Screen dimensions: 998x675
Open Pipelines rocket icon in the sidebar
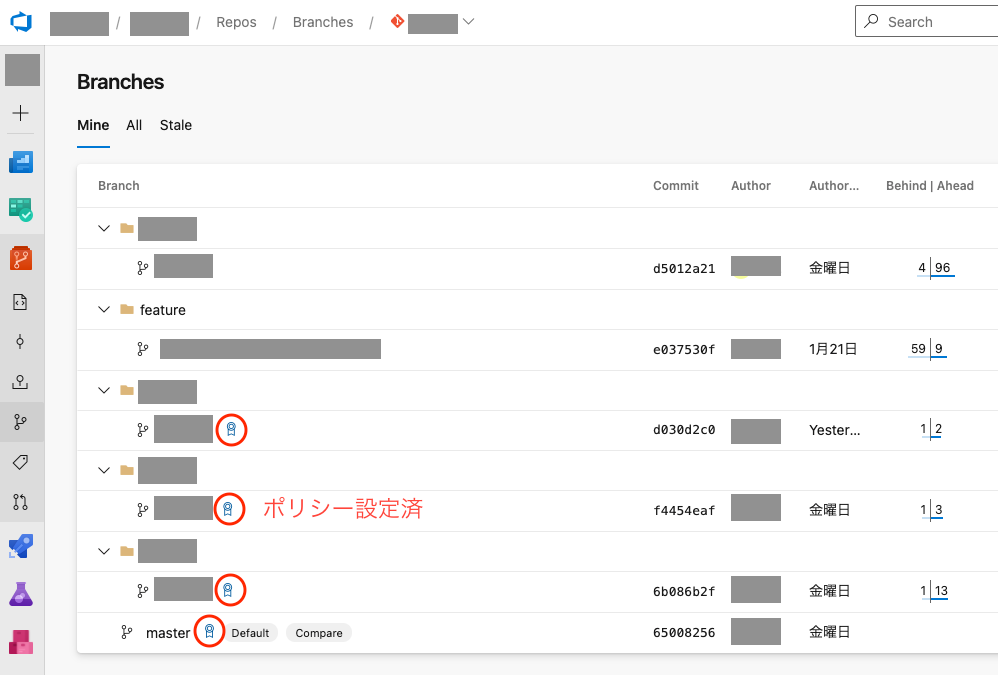coord(21,546)
